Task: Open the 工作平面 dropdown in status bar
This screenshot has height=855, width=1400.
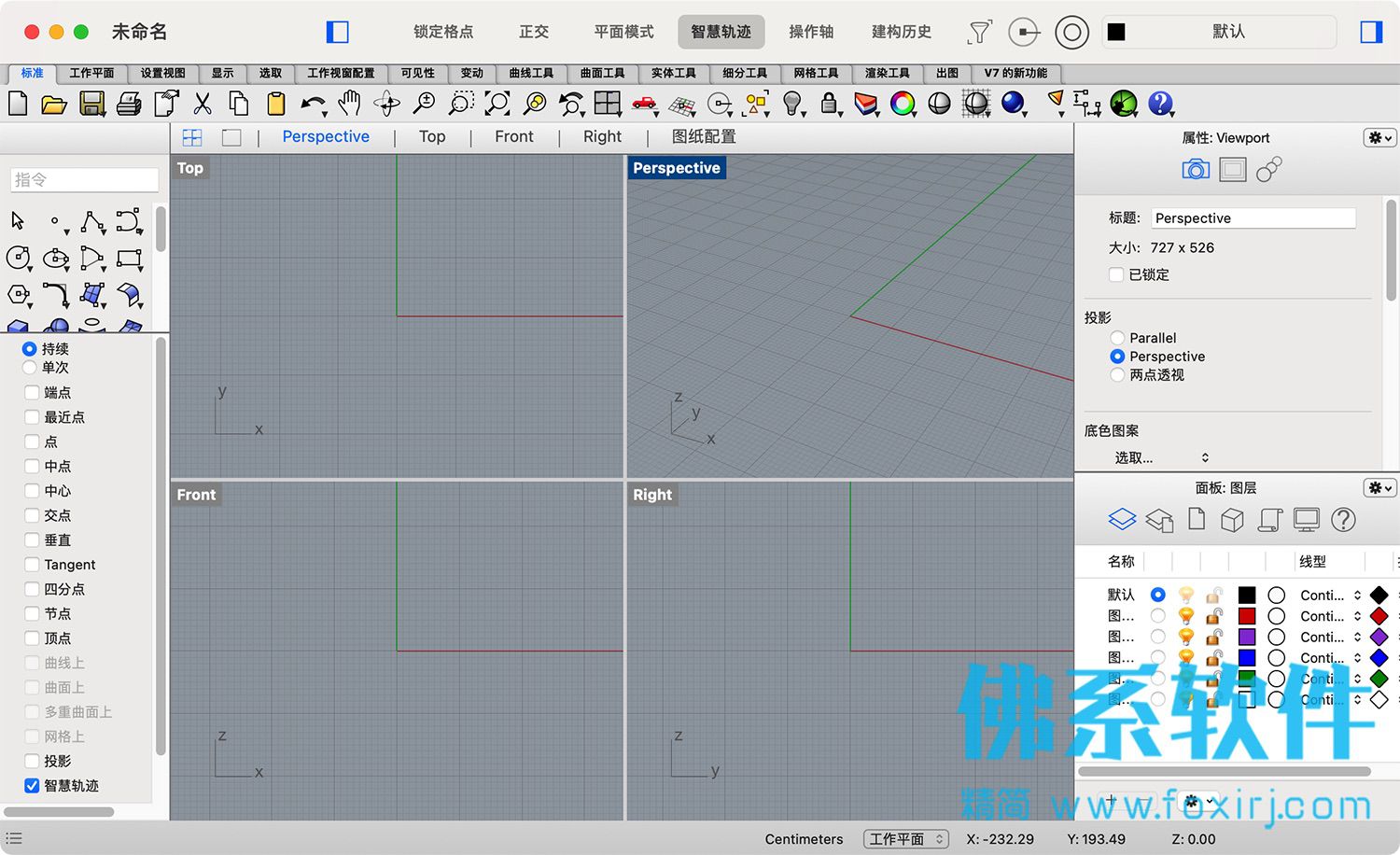Action: [x=905, y=839]
